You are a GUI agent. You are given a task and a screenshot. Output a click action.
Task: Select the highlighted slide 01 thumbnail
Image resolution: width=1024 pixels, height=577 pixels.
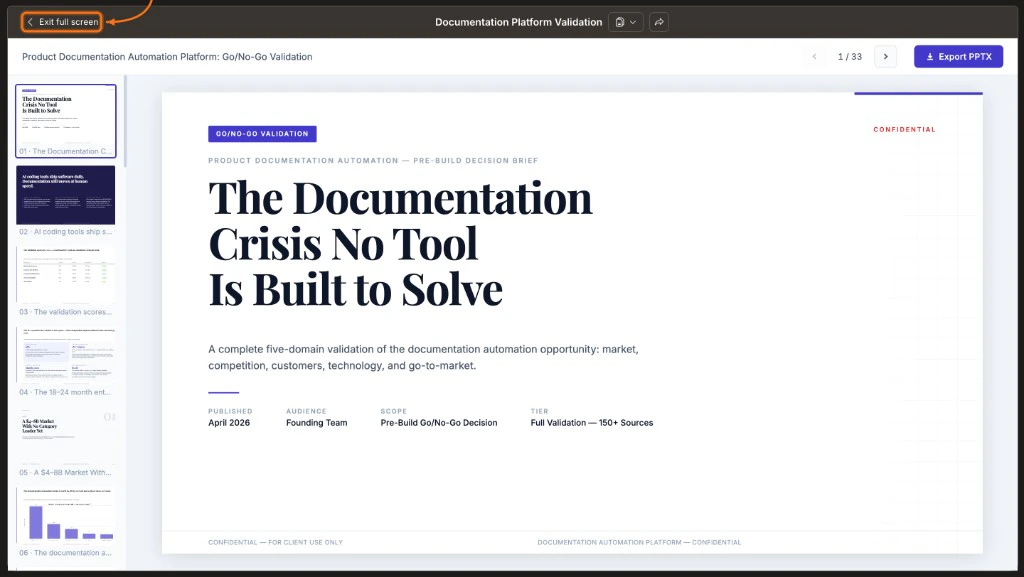point(66,120)
